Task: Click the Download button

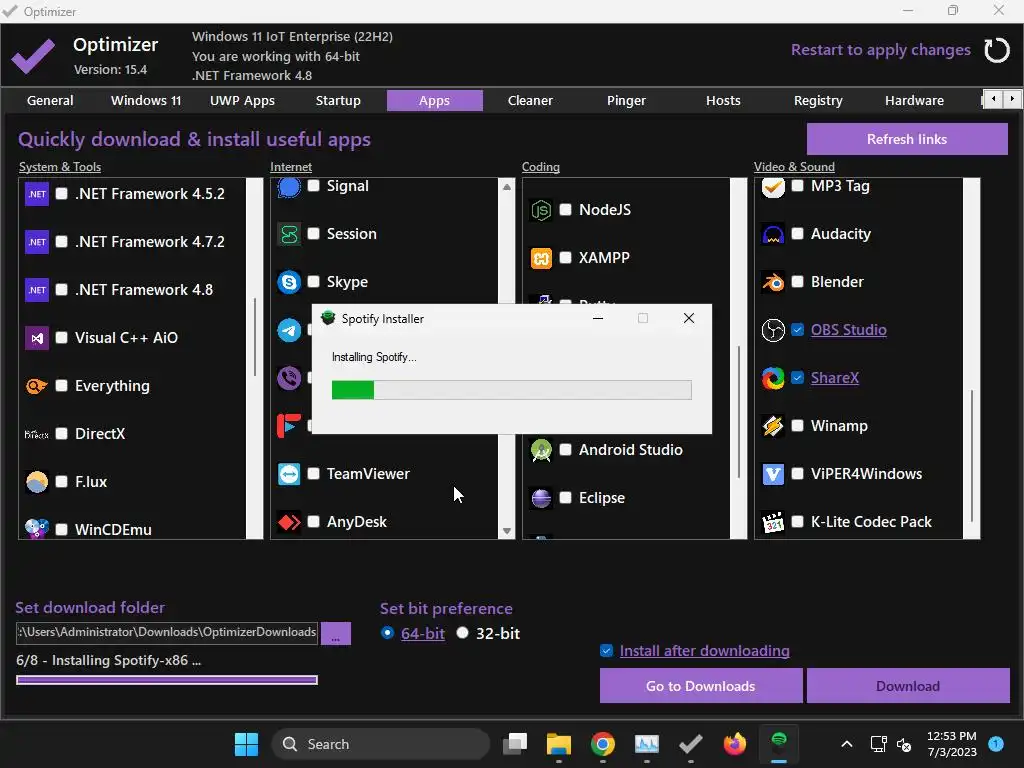Action: [908, 686]
